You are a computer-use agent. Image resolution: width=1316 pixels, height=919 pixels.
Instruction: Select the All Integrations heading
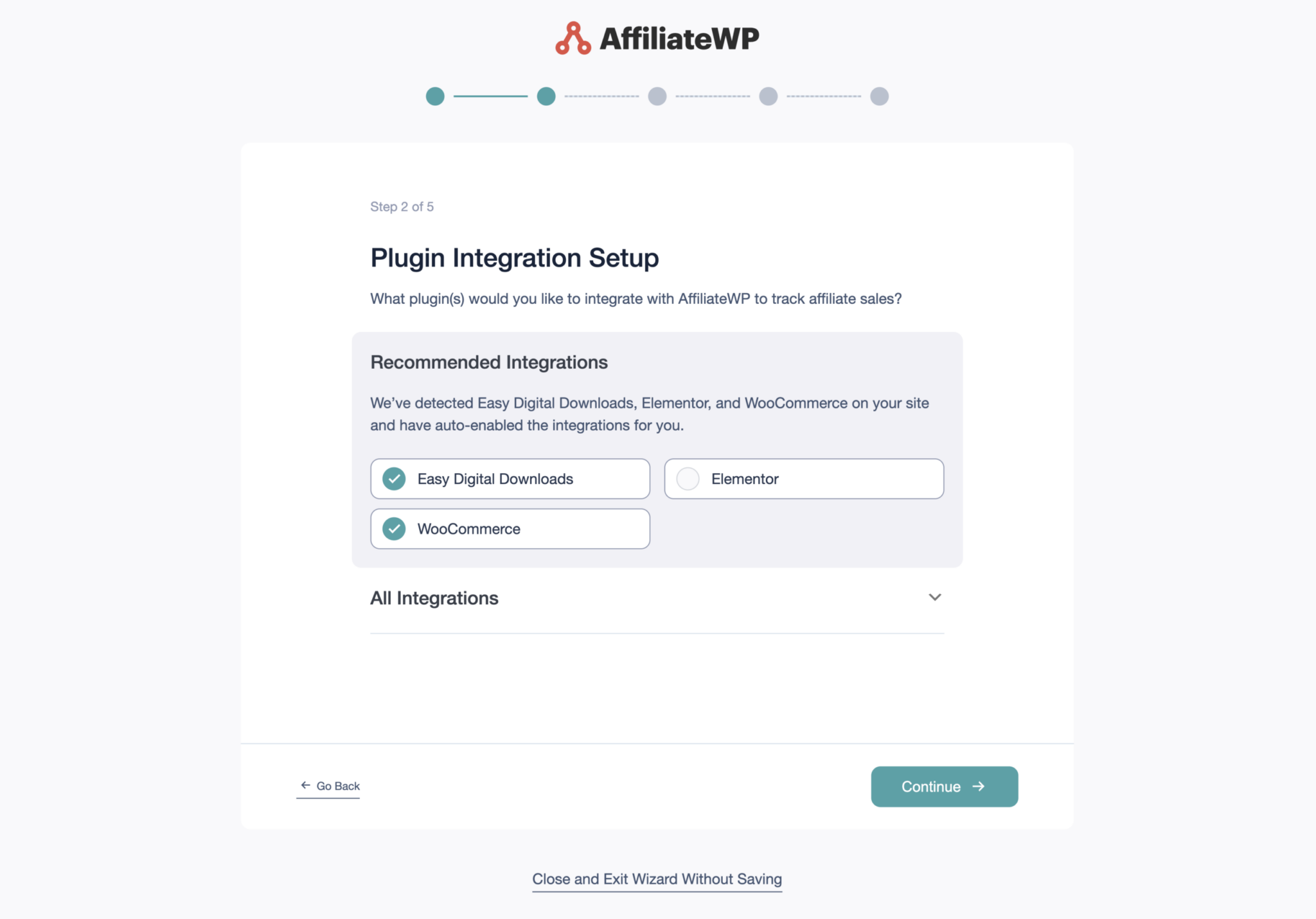point(434,598)
